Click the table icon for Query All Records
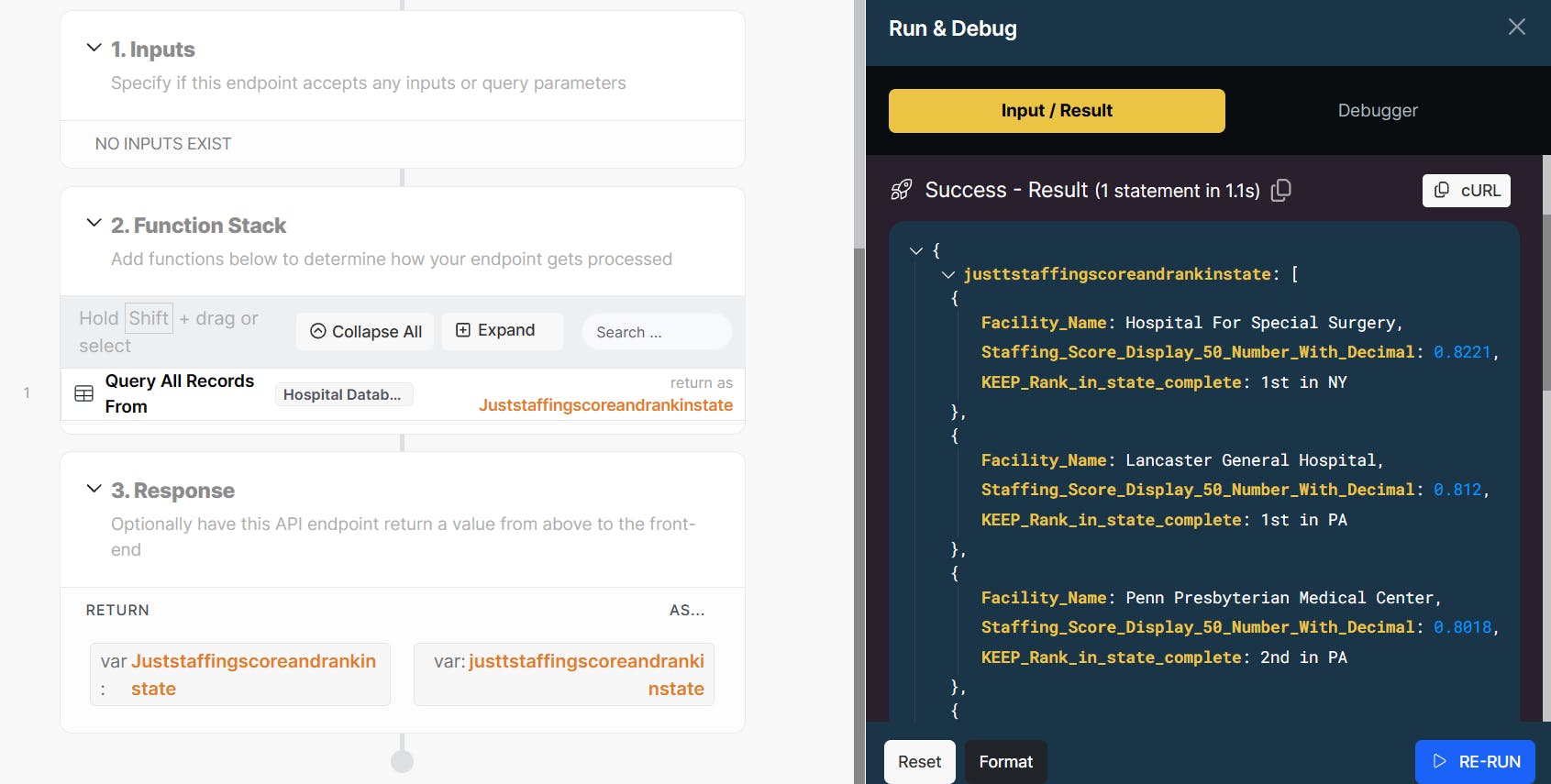 (83, 393)
